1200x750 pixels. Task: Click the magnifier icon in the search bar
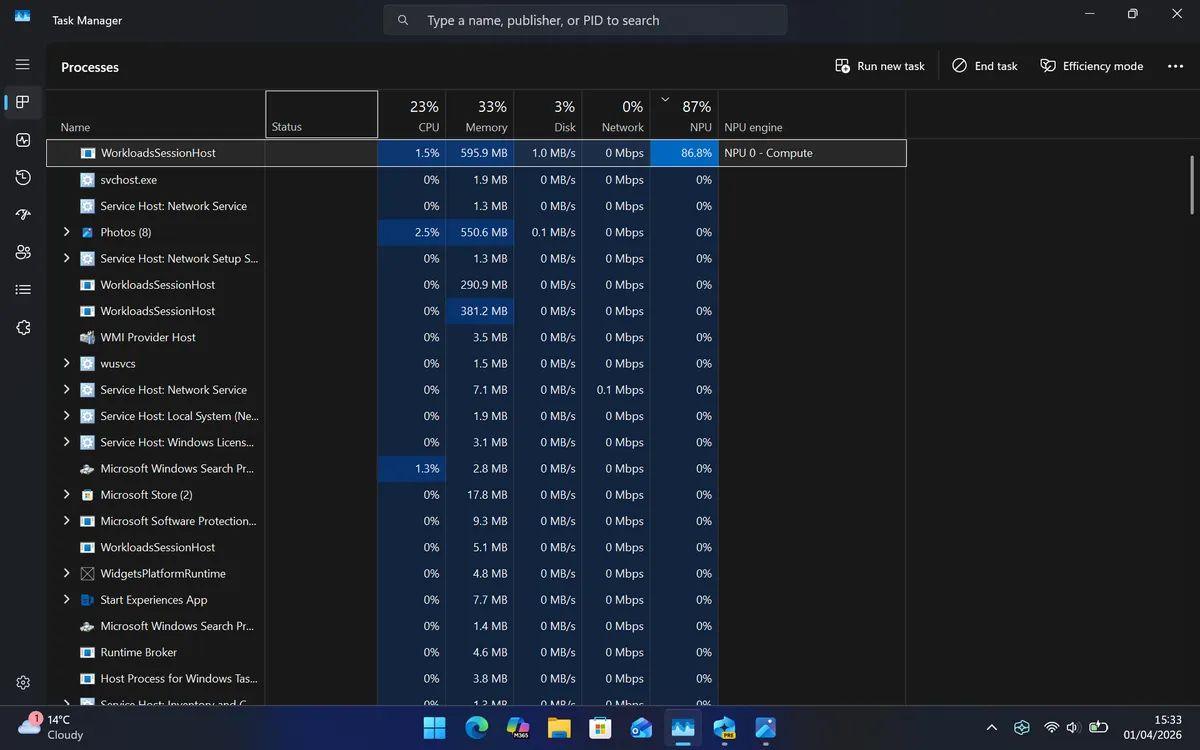point(403,19)
